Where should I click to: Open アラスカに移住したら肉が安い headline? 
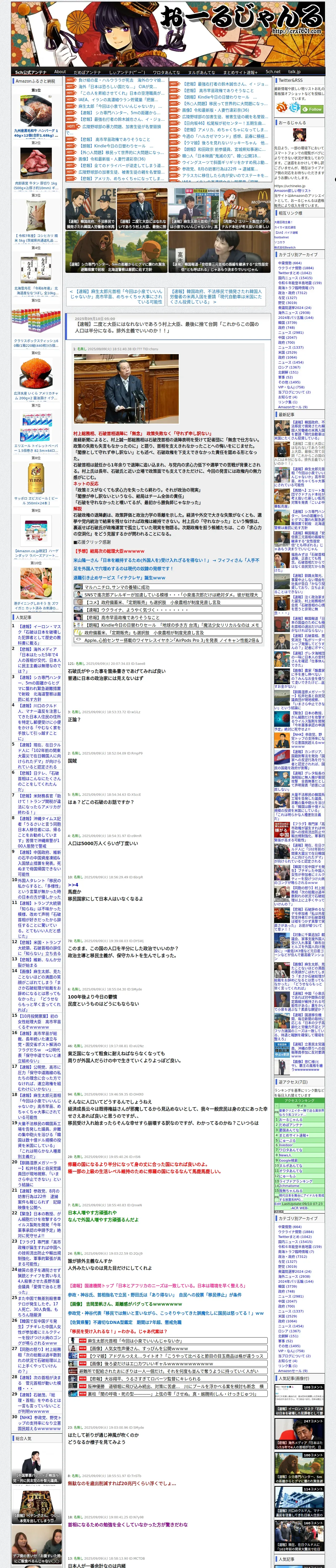click(225, 175)
